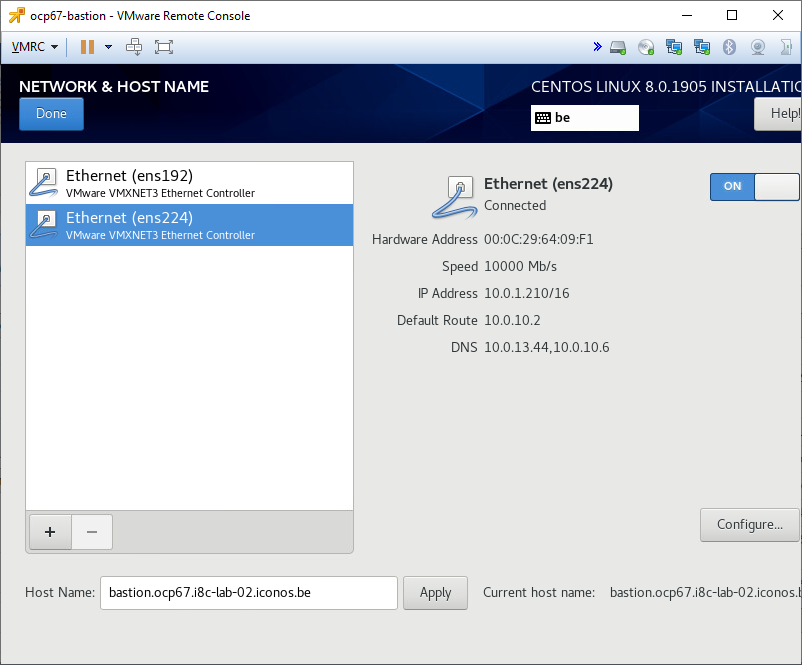The image size is (802, 665).
Task: Maximize the VMware Remote Console window
Action: [x=732, y=15]
